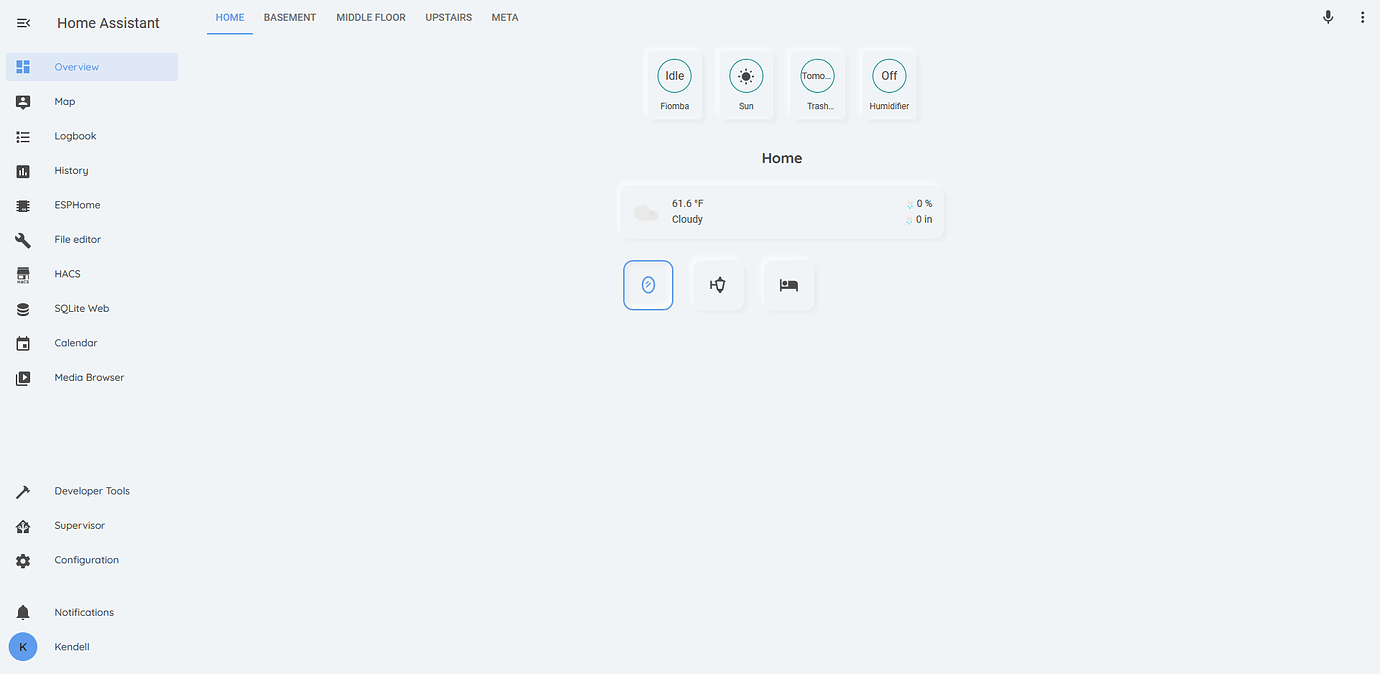
Task: Switch to the BASEMENT tab
Action: click(x=289, y=17)
